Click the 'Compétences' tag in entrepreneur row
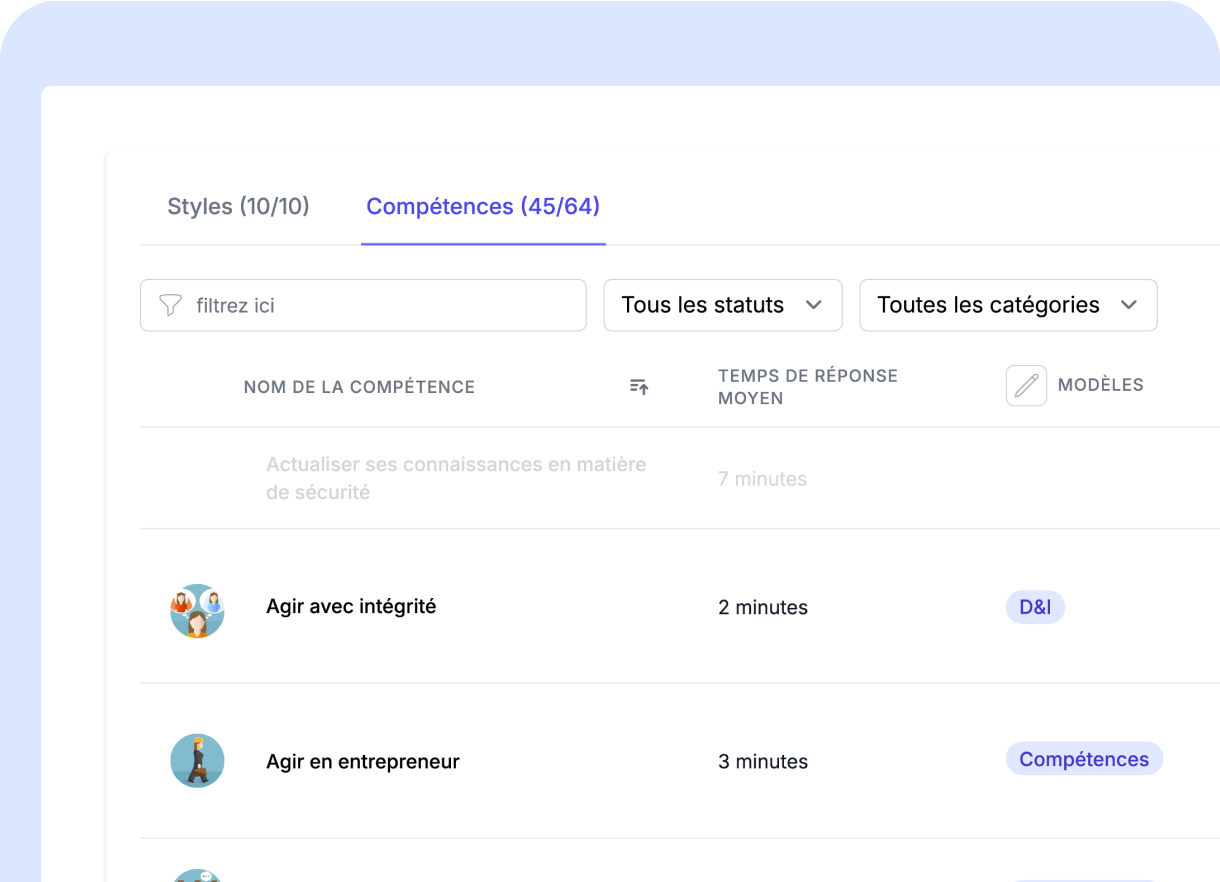 (x=1084, y=759)
